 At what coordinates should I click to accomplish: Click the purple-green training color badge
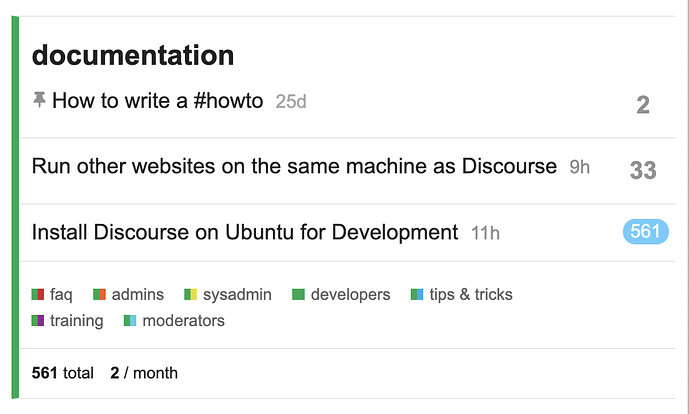(x=38, y=321)
